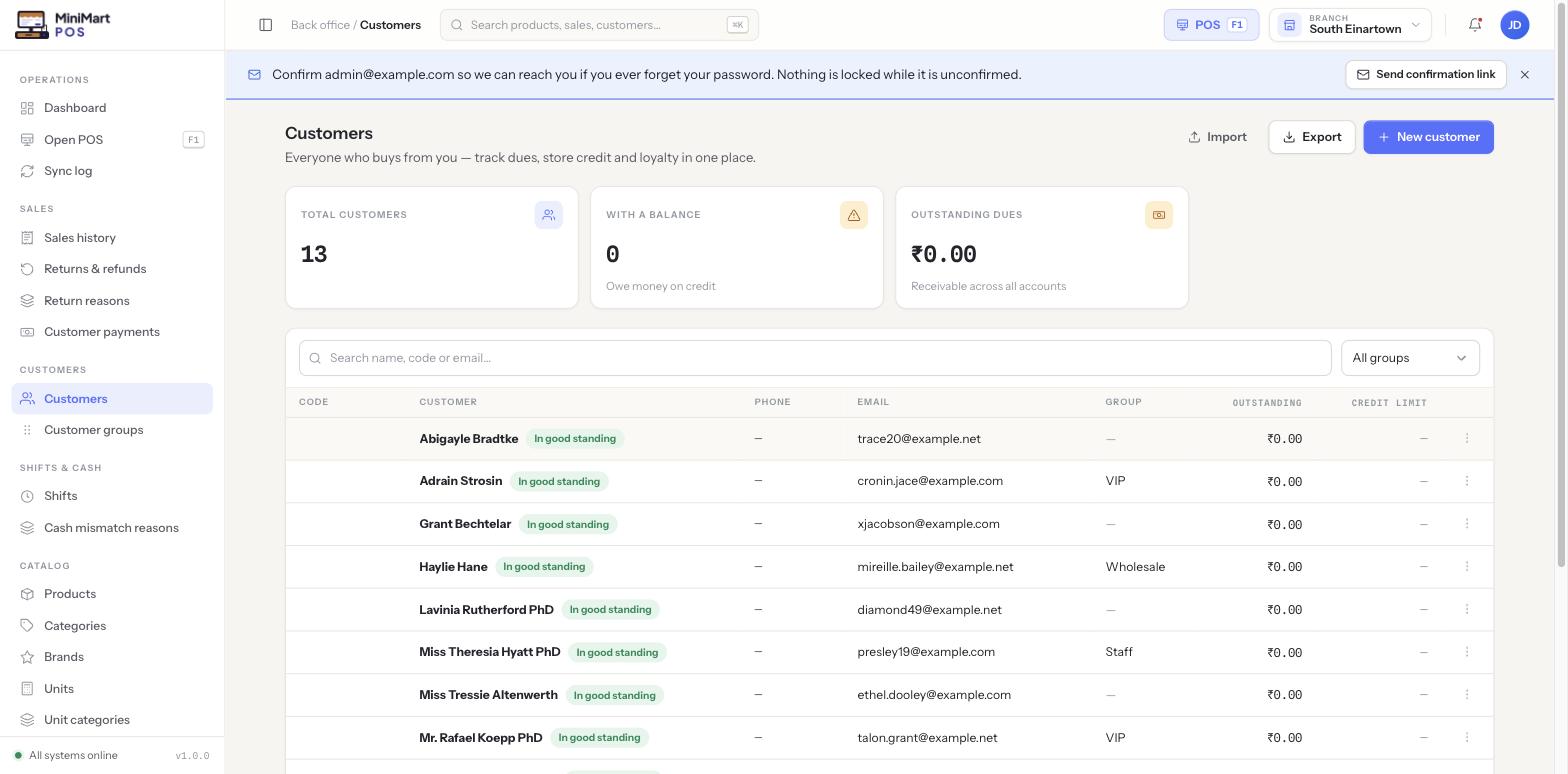Open row actions for Miss Tressie Altenwerth
The height and width of the screenshot is (774, 1568).
click(x=1467, y=695)
